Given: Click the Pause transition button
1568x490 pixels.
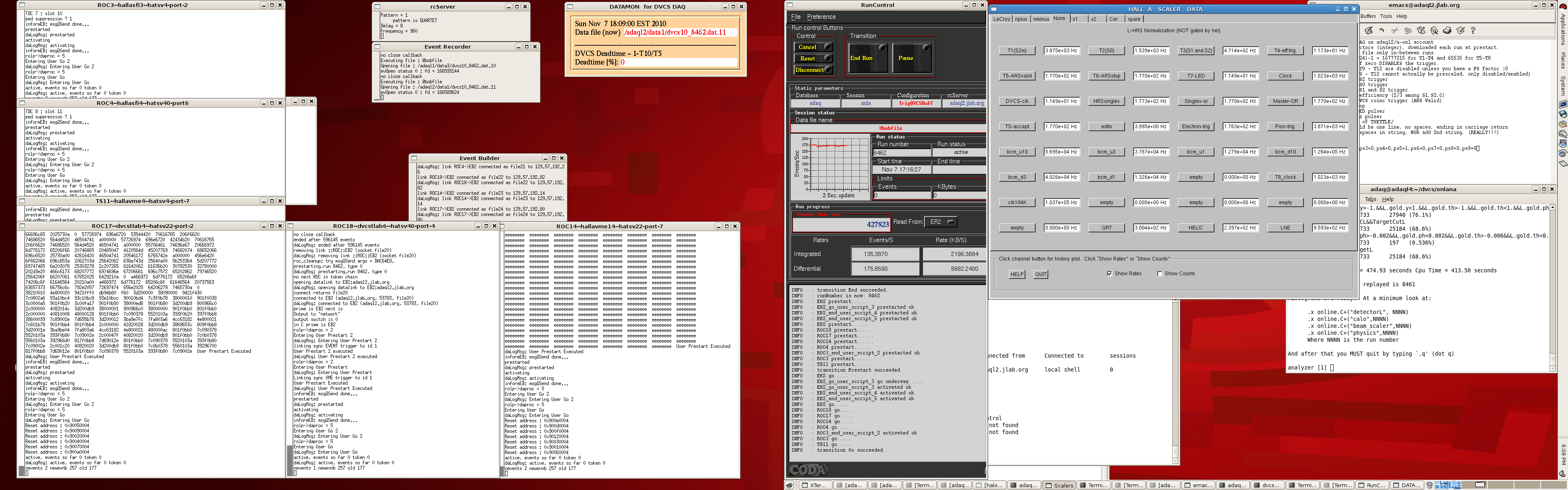Looking at the screenshot, I should coord(913,58).
